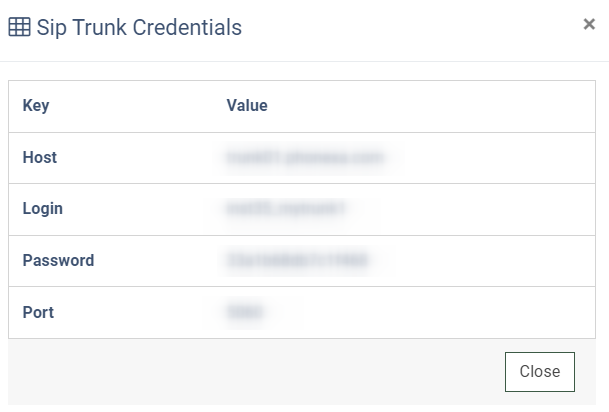609x412 pixels.
Task: Select the Key column header
Action: (x=36, y=106)
